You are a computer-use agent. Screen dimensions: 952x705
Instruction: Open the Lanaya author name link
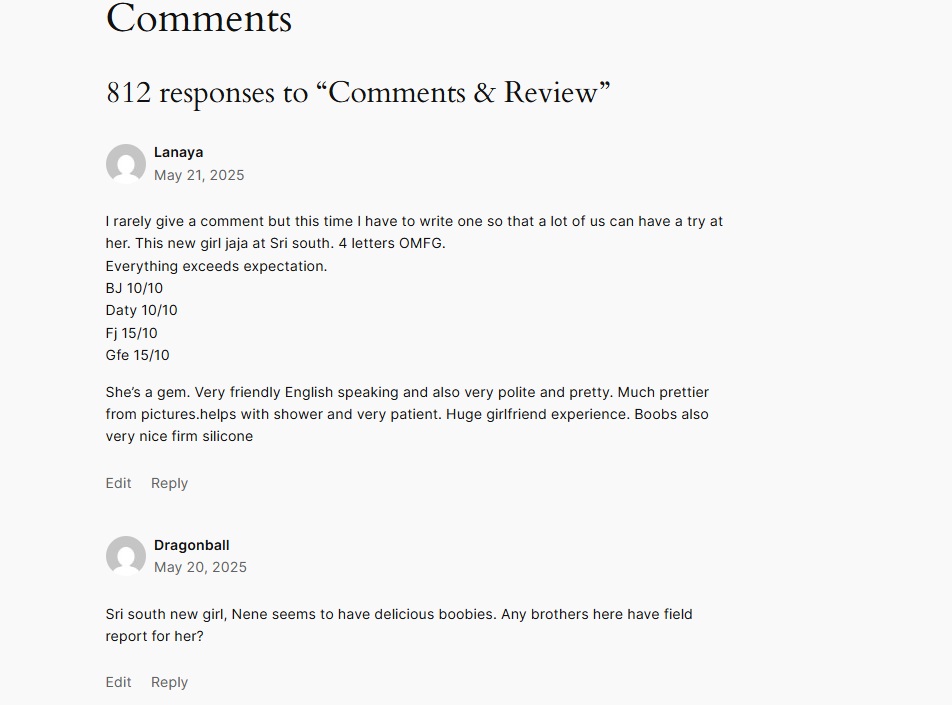coord(178,152)
